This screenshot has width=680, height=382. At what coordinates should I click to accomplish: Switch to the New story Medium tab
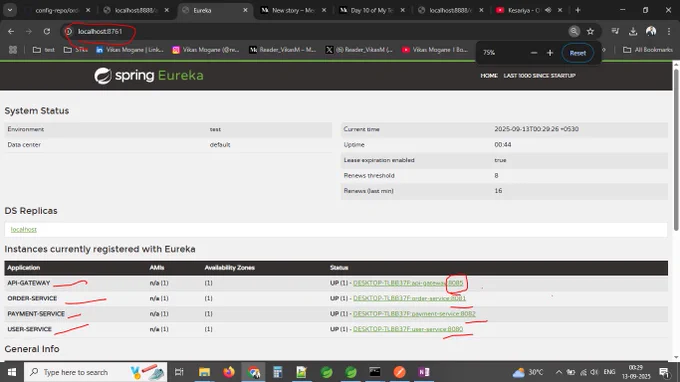(294, 10)
